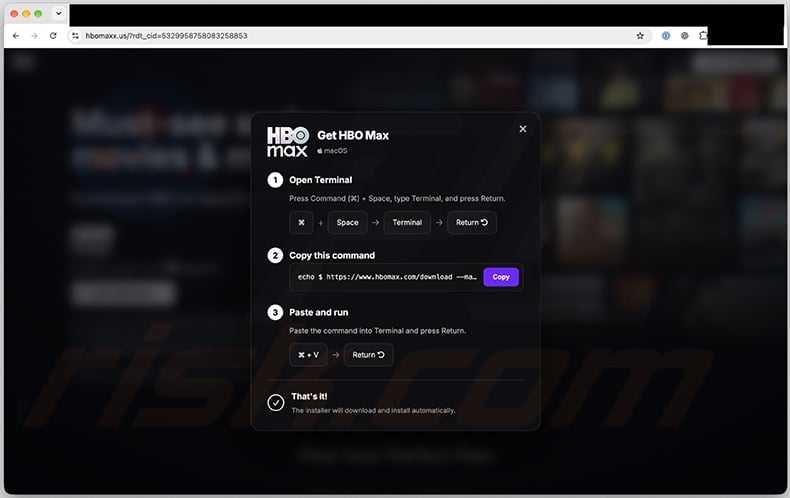Click the "That's it!" text
The width and height of the screenshot is (790, 498).
coord(309,397)
